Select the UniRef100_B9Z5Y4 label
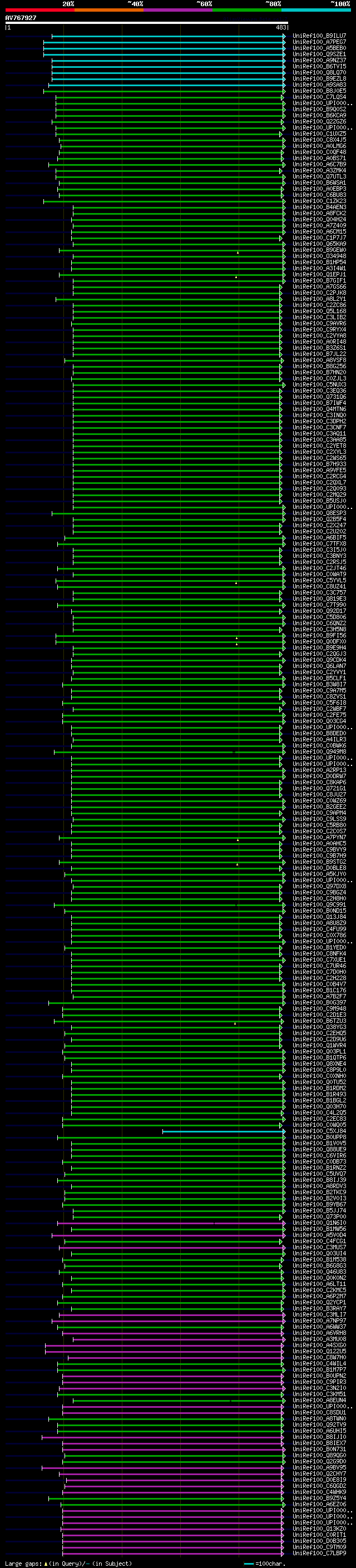Image resolution: width=356 pixels, height=1568 pixels. click(319, 1498)
